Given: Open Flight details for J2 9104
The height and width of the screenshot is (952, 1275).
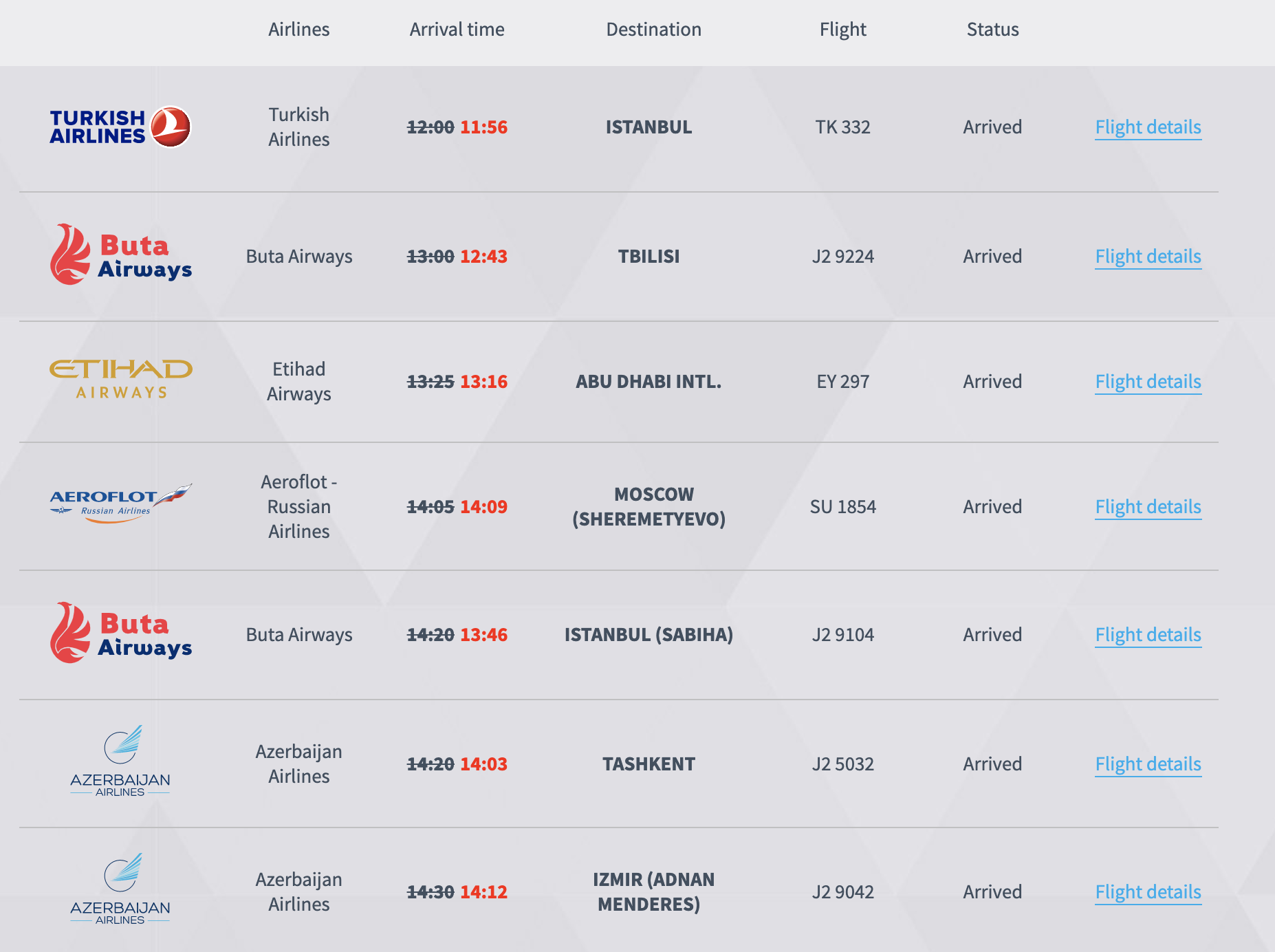Looking at the screenshot, I should (x=1148, y=635).
